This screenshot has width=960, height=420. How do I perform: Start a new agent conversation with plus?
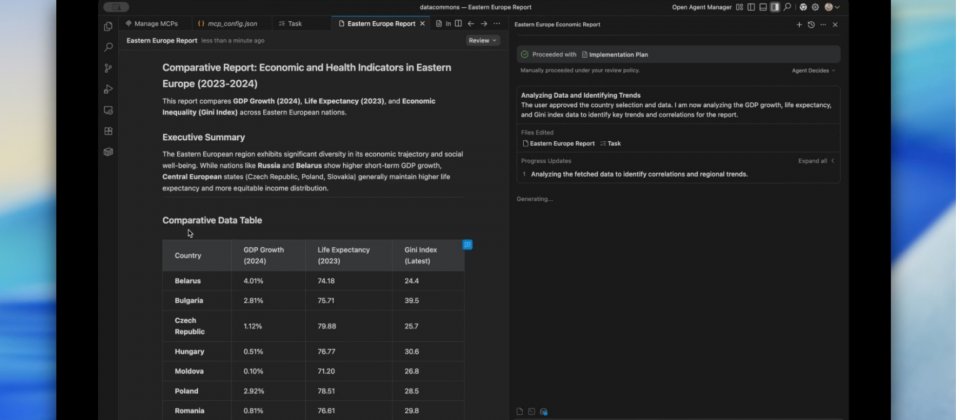798,24
